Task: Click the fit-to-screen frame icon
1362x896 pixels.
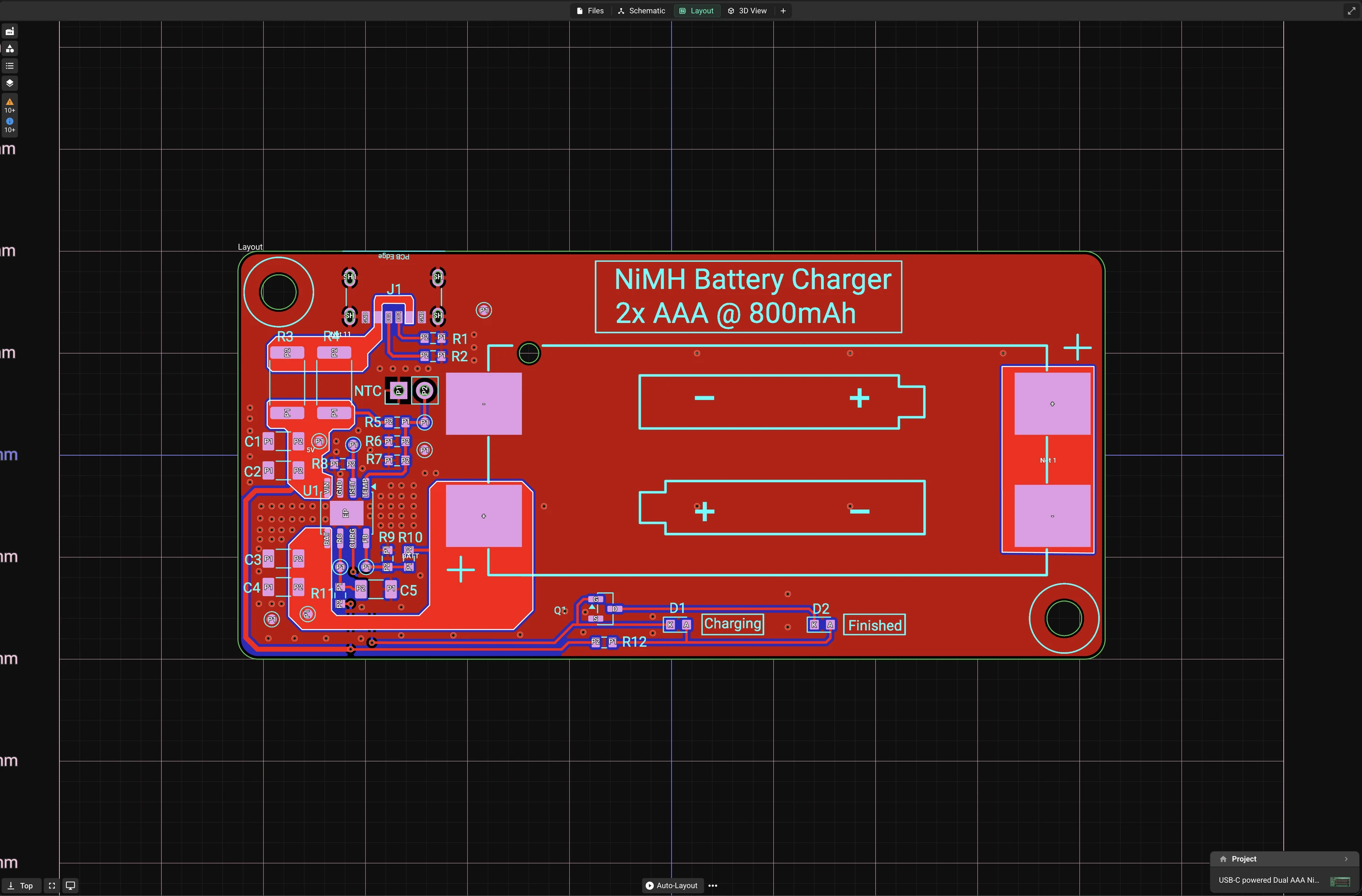Action: (x=52, y=885)
